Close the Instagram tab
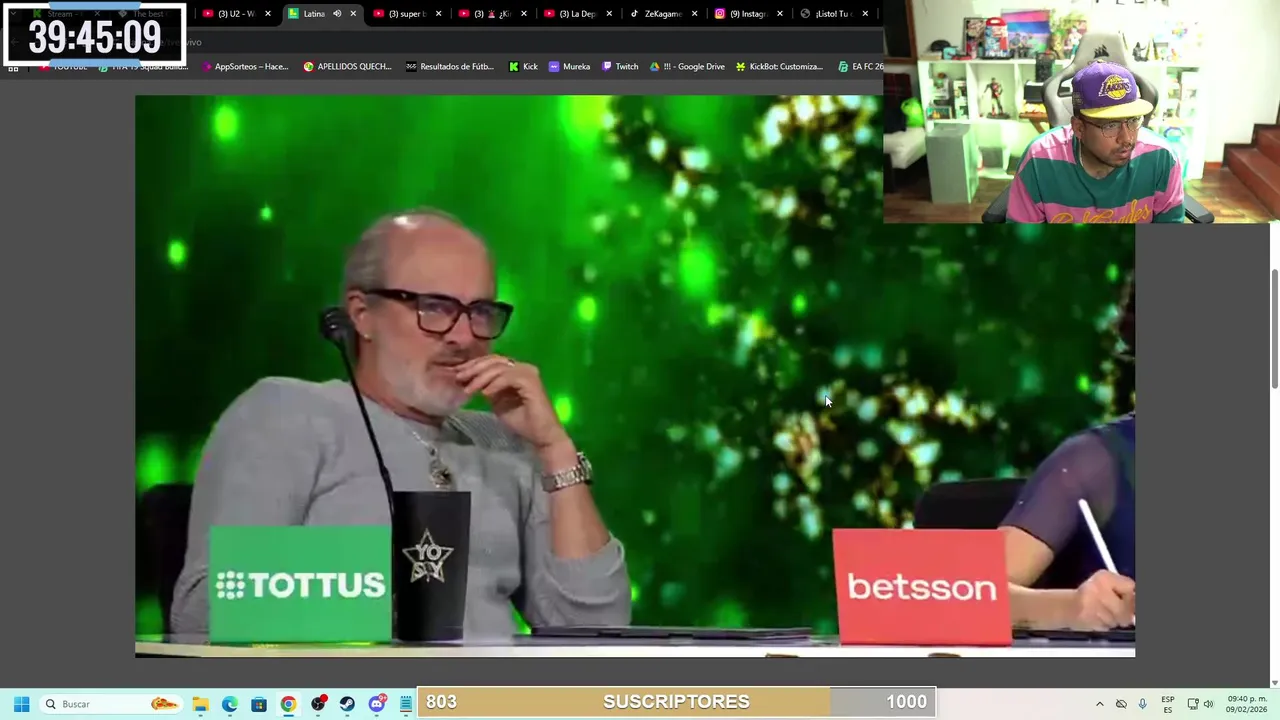Image resolution: width=1280 pixels, height=720 pixels. coord(780,13)
